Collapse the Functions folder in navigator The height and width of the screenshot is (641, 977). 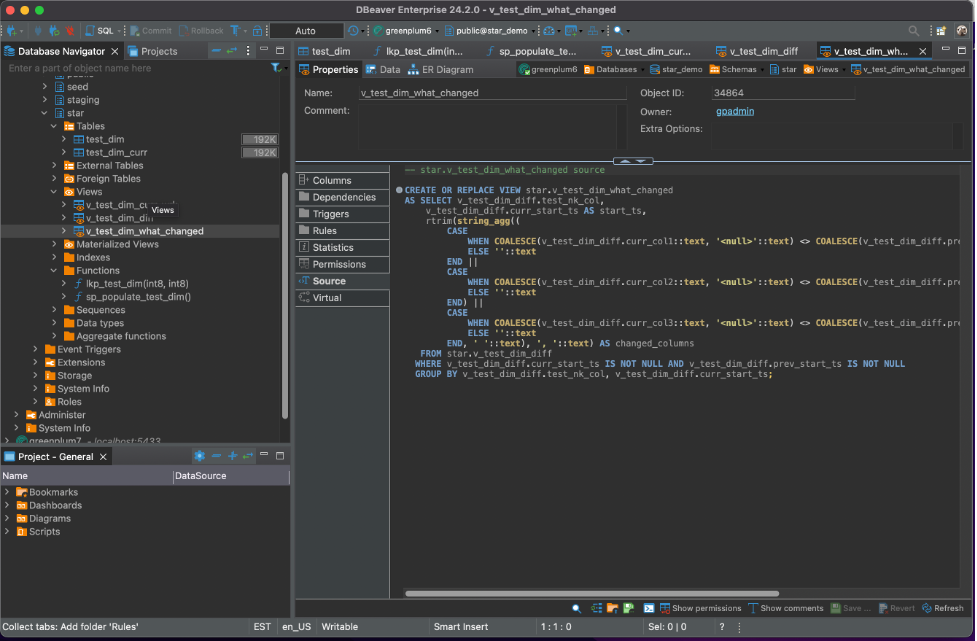(x=54, y=270)
